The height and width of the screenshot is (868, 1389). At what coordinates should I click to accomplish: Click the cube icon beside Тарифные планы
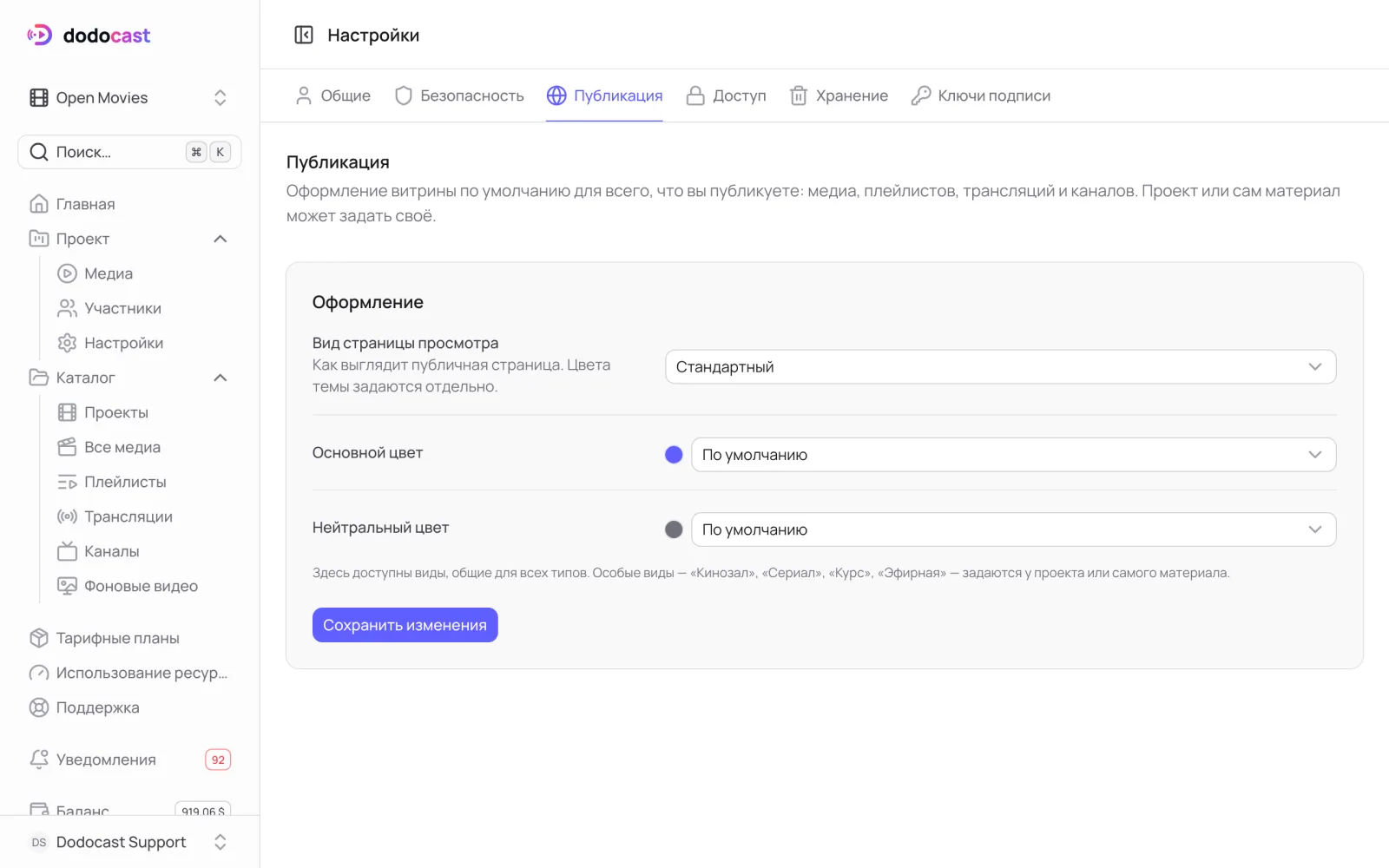39,638
